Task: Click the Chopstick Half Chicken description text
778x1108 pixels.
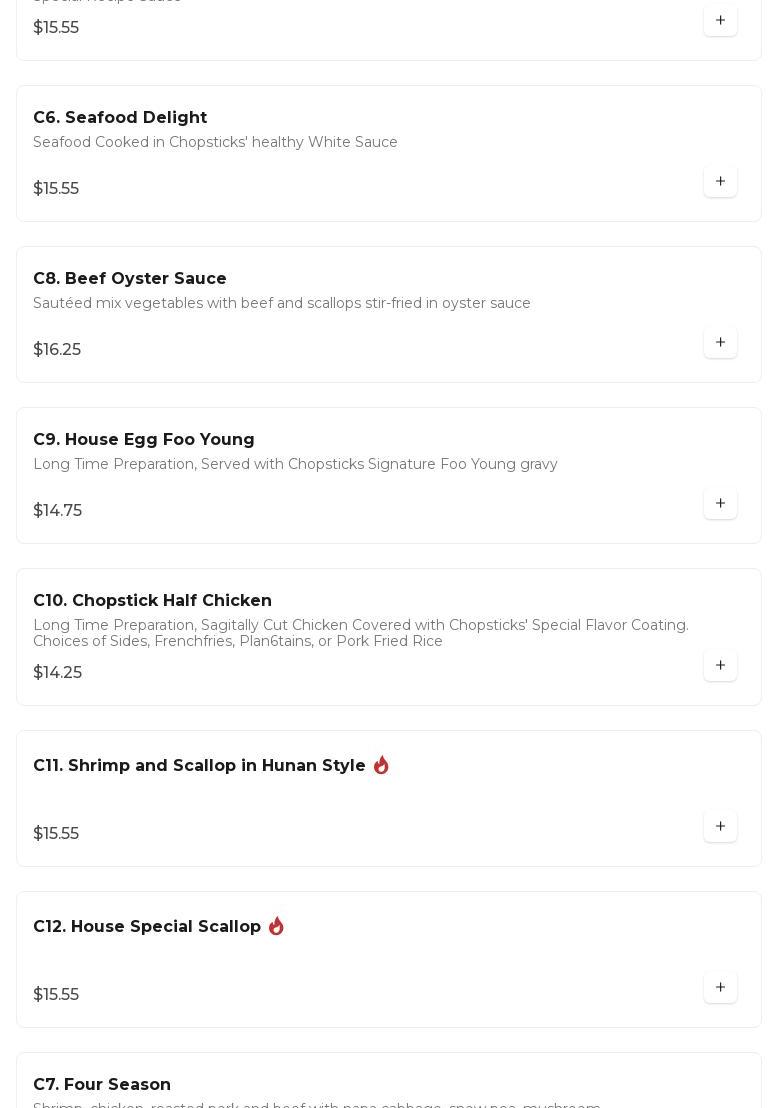Action: click(x=360, y=633)
